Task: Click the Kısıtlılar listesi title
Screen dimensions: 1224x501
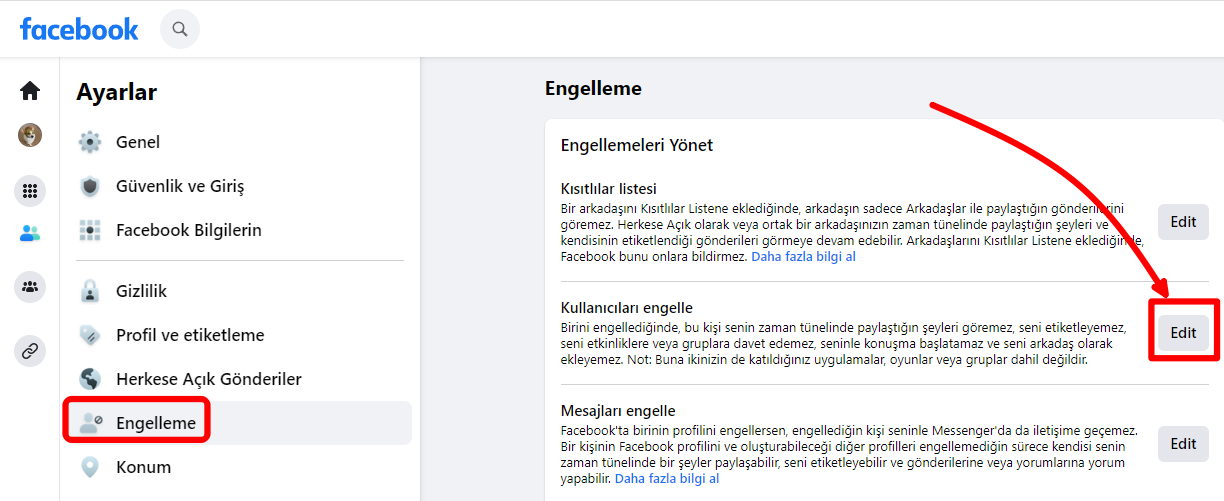Action: (x=608, y=188)
